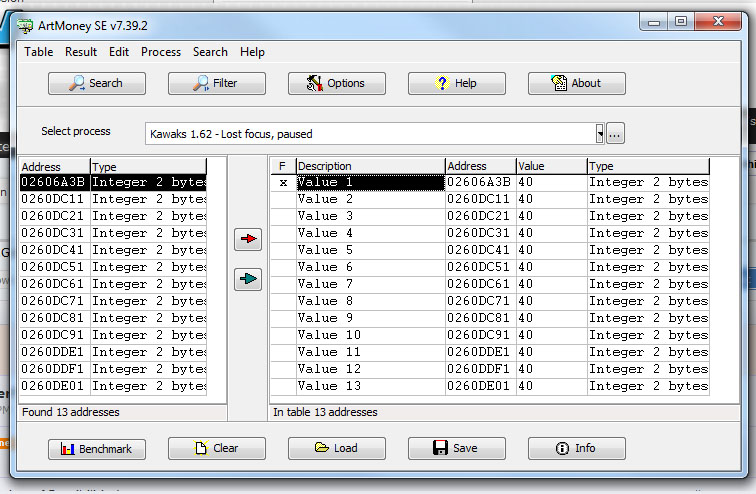The image size is (756, 494).
Task: Expand the Select process dropdown arrow
Action: 599,134
